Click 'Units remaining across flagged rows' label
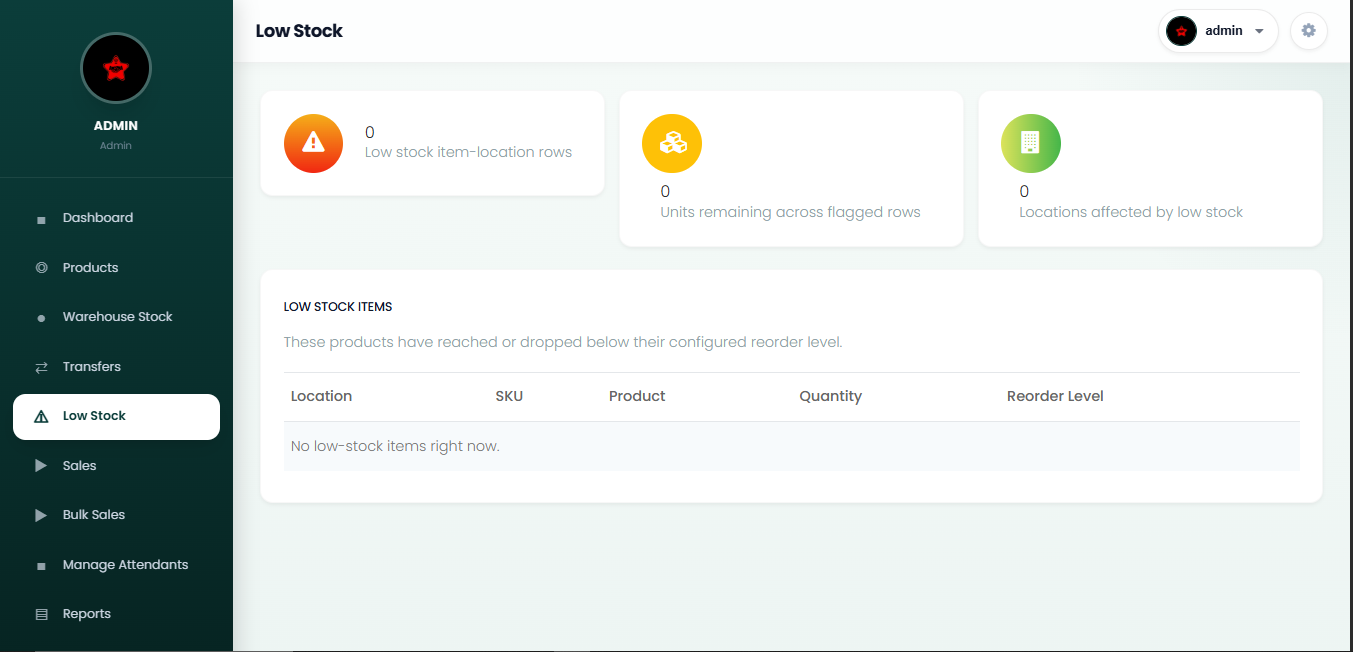The image size is (1353, 652). [x=790, y=212]
